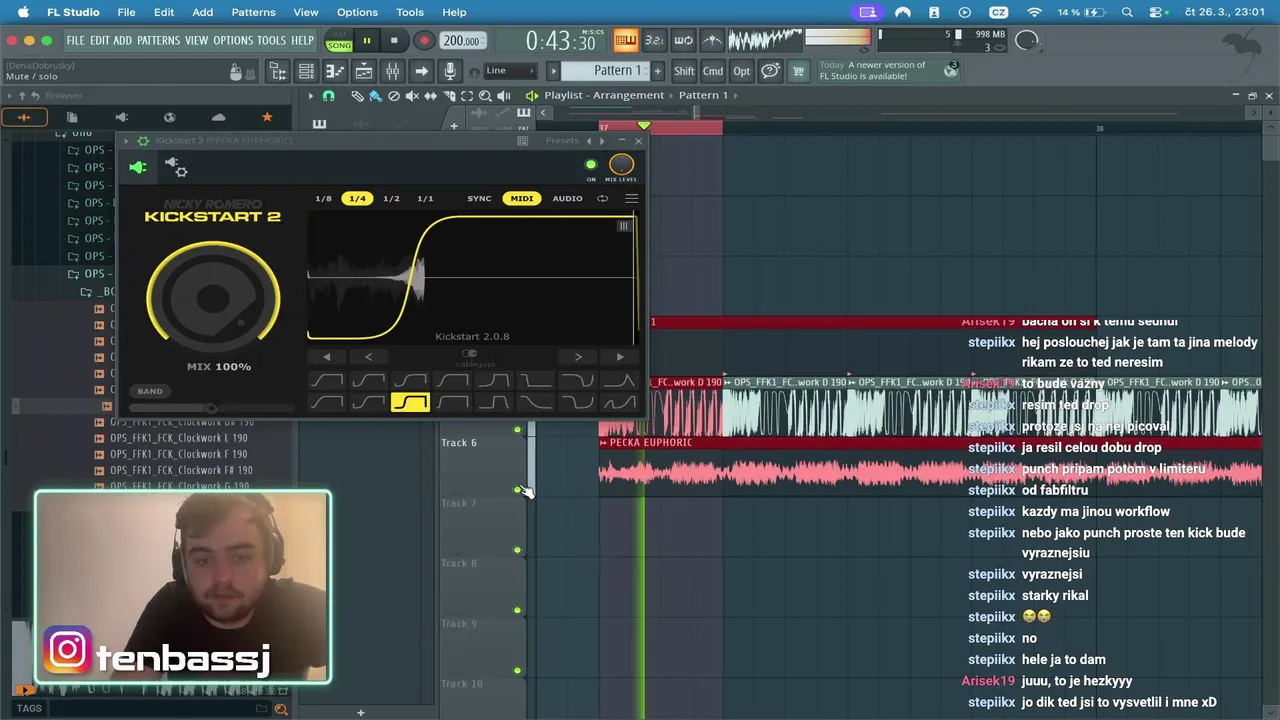
Task: Open the Mixer toolbar icon
Action: click(392, 71)
